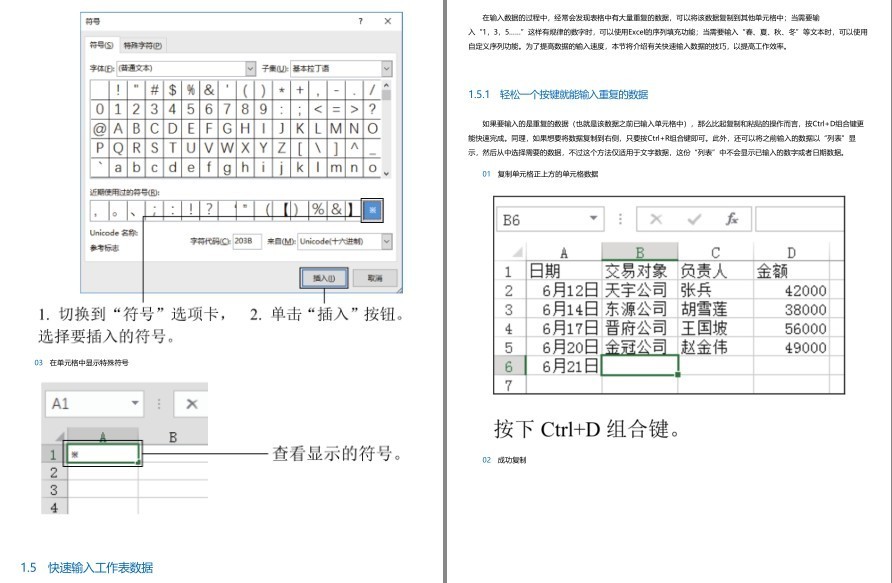Image resolution: width=892 pixels, height=583 pixels.
Task: Select column C header in the B6 worksheet
Action: click(x=716, y=253)
